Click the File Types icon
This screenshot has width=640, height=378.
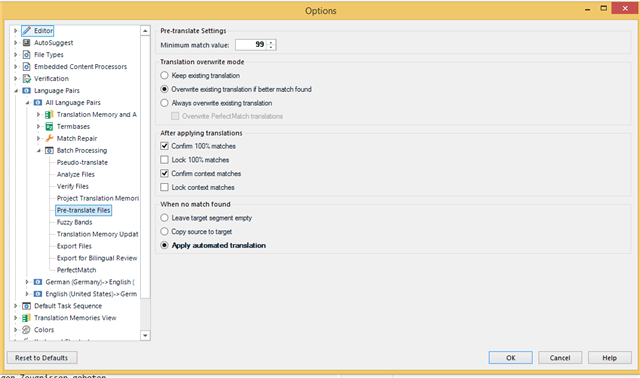click(x=27, y=55)
